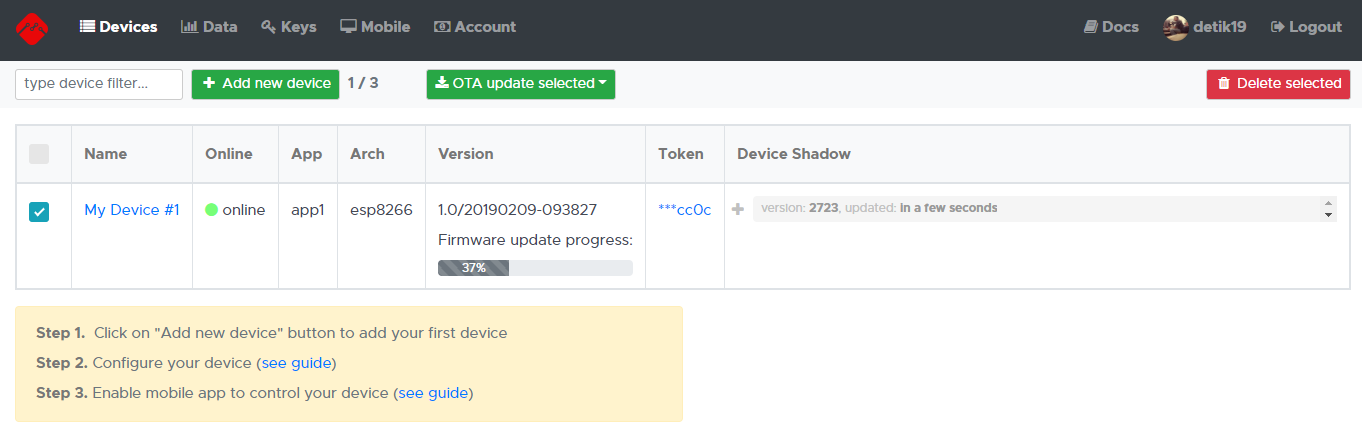Open the Docs link in the navbar
The height and width of the screenshot is (426, 1362).
[1111, 27]
